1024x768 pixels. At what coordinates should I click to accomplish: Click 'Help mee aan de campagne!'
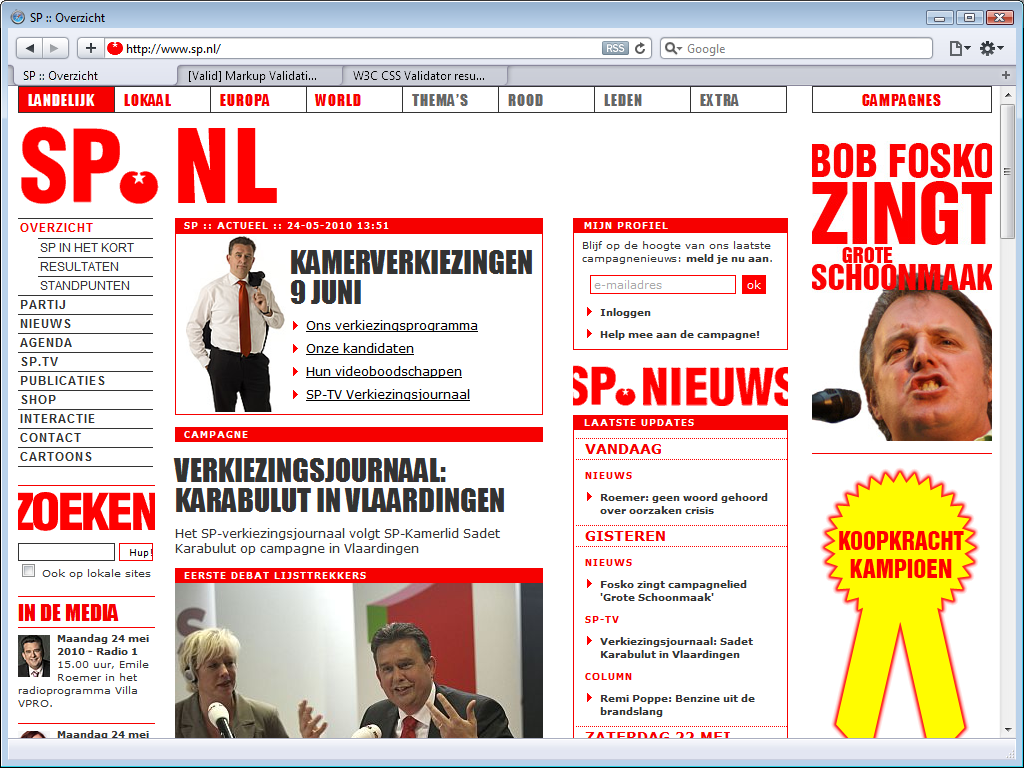tap(680, 334)
